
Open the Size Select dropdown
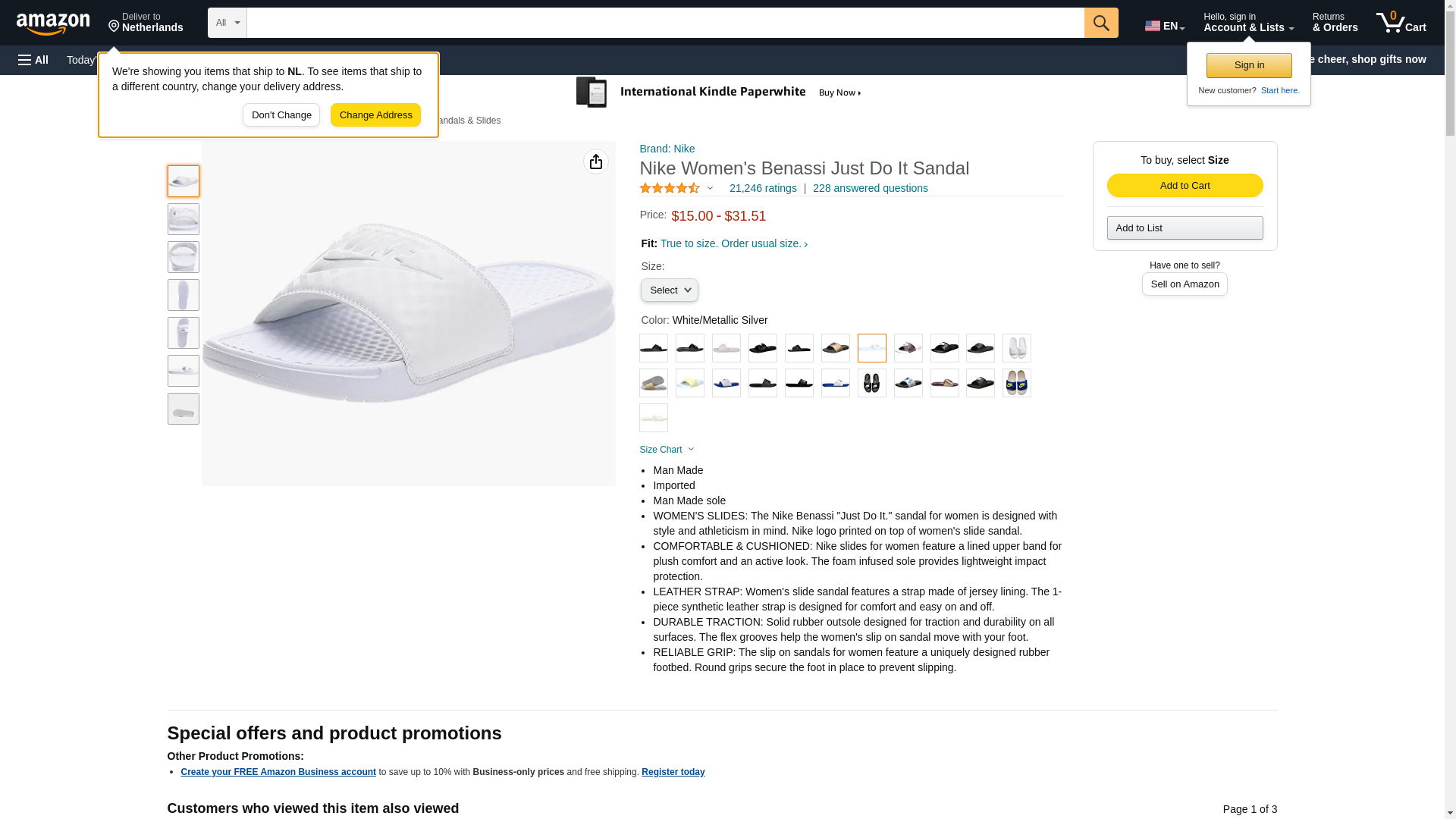pyautogui.click(x=669, y=290)
